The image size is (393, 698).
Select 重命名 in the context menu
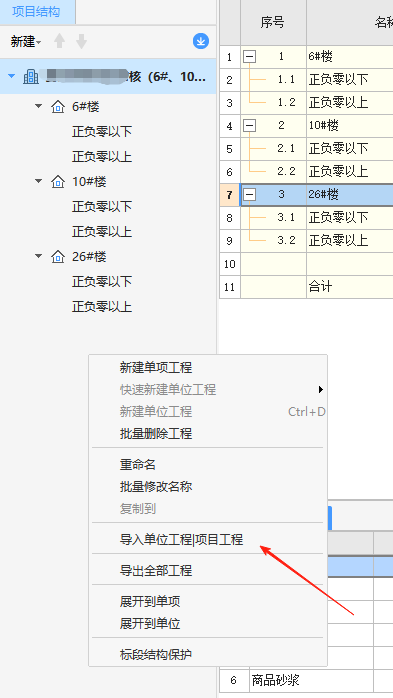(x=138, y=465)
